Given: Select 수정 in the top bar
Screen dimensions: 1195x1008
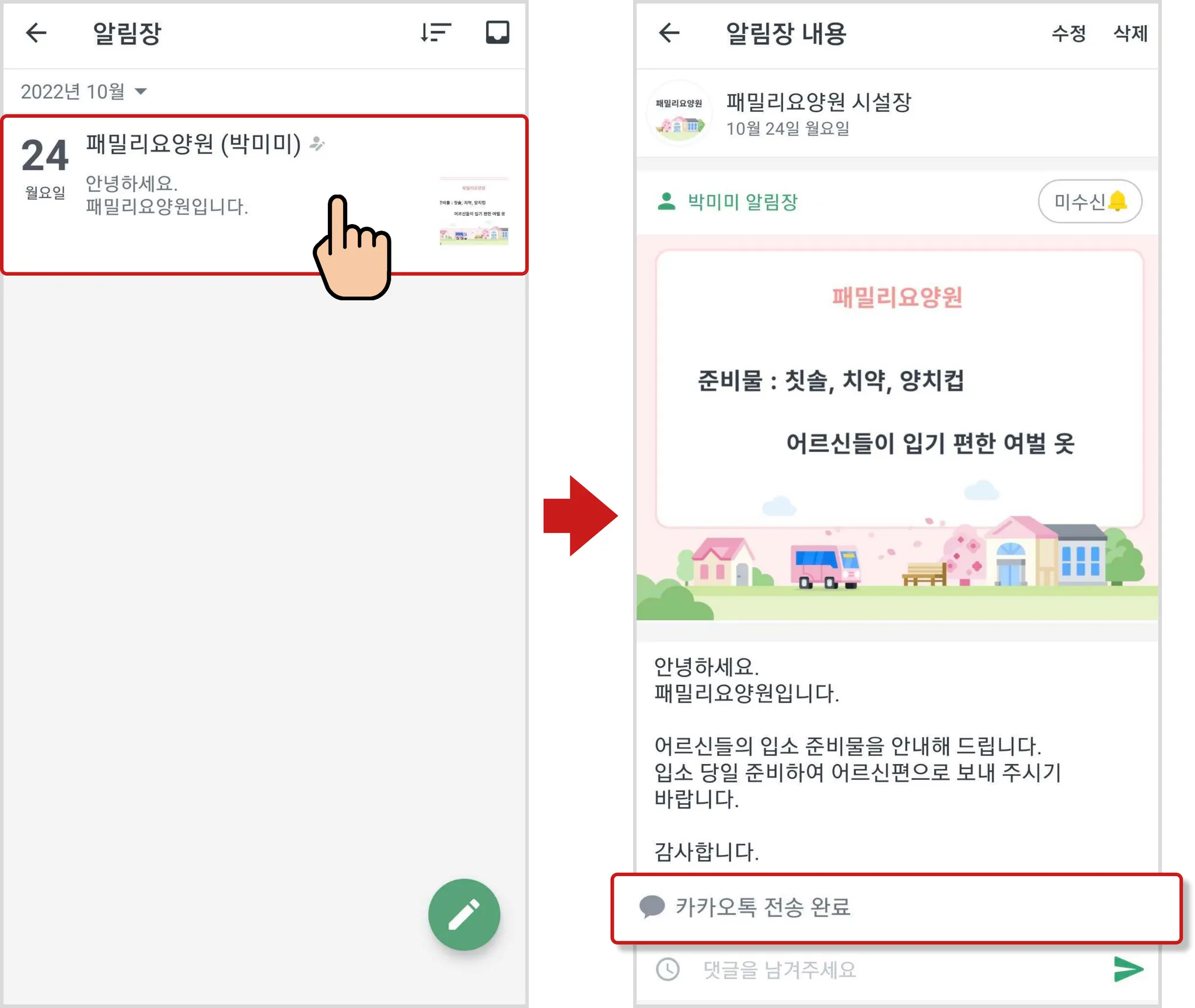Looking at the screenshot, I should pyautogui.click(x=1068, y=33).
